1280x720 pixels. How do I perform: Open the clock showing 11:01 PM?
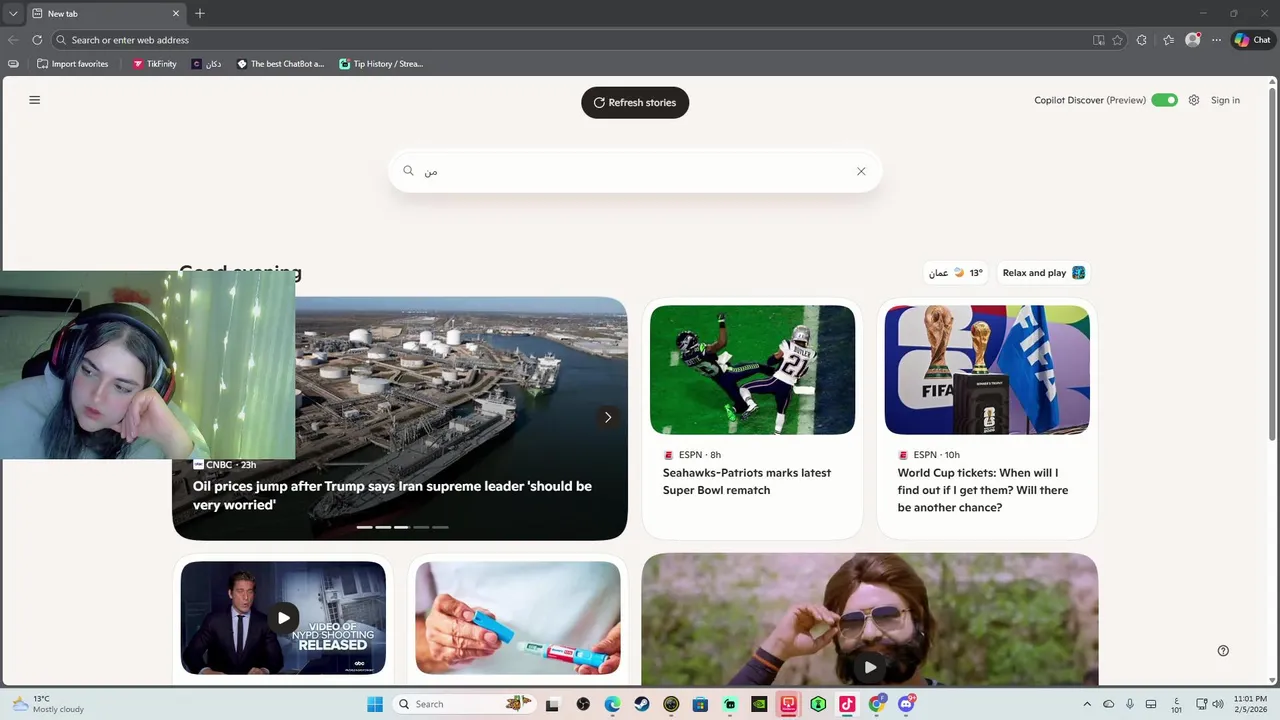pyautogui.click(x=1250, y=704)
